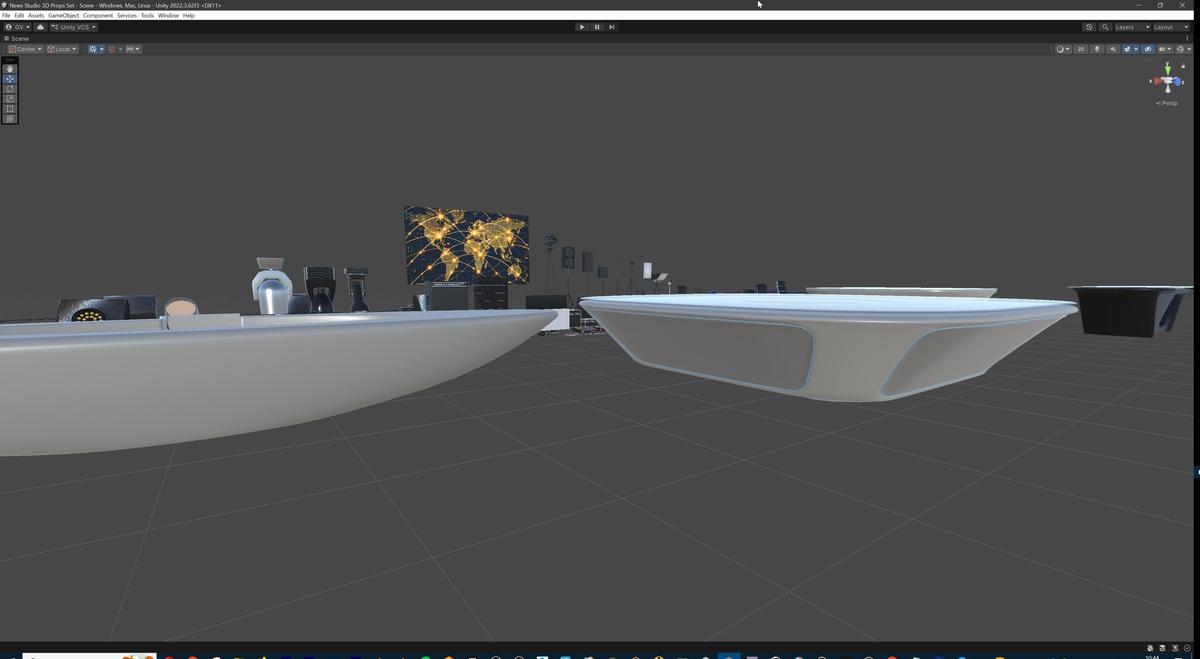The image size is (1200, 659).
Task: Click the Play button
Action: [582, 27]
